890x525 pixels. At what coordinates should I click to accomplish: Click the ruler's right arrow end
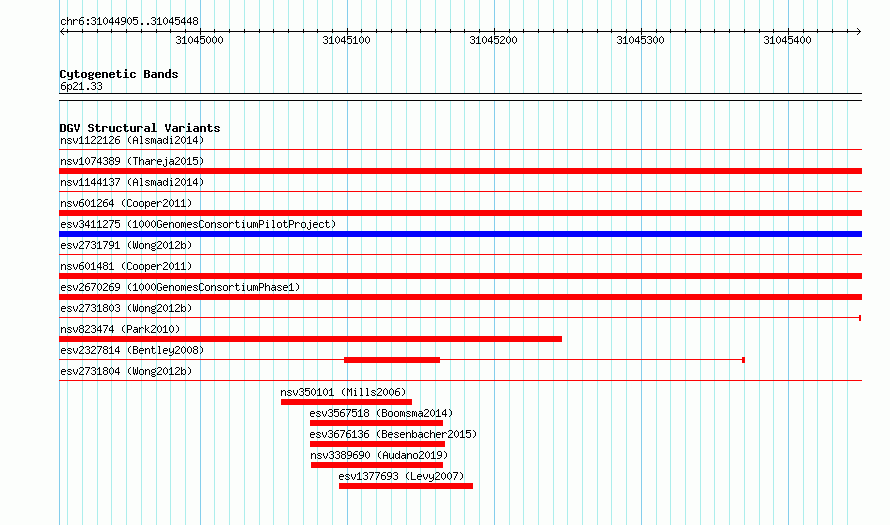(x=859, y=32)
